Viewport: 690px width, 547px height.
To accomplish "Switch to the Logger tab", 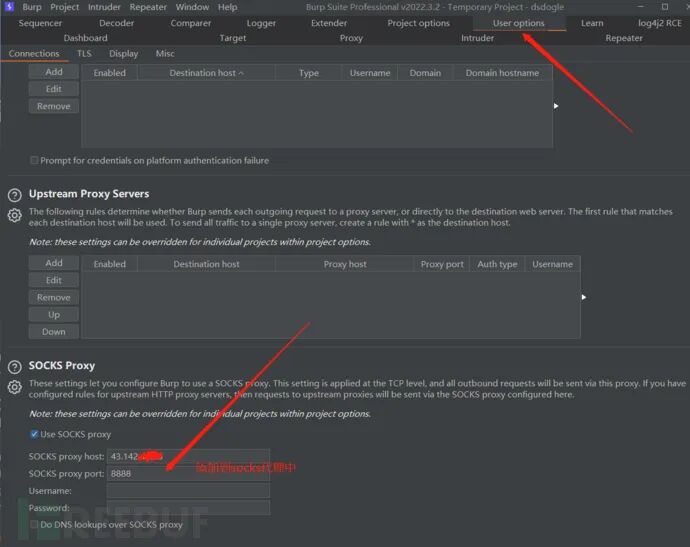I will coord(261,23).
